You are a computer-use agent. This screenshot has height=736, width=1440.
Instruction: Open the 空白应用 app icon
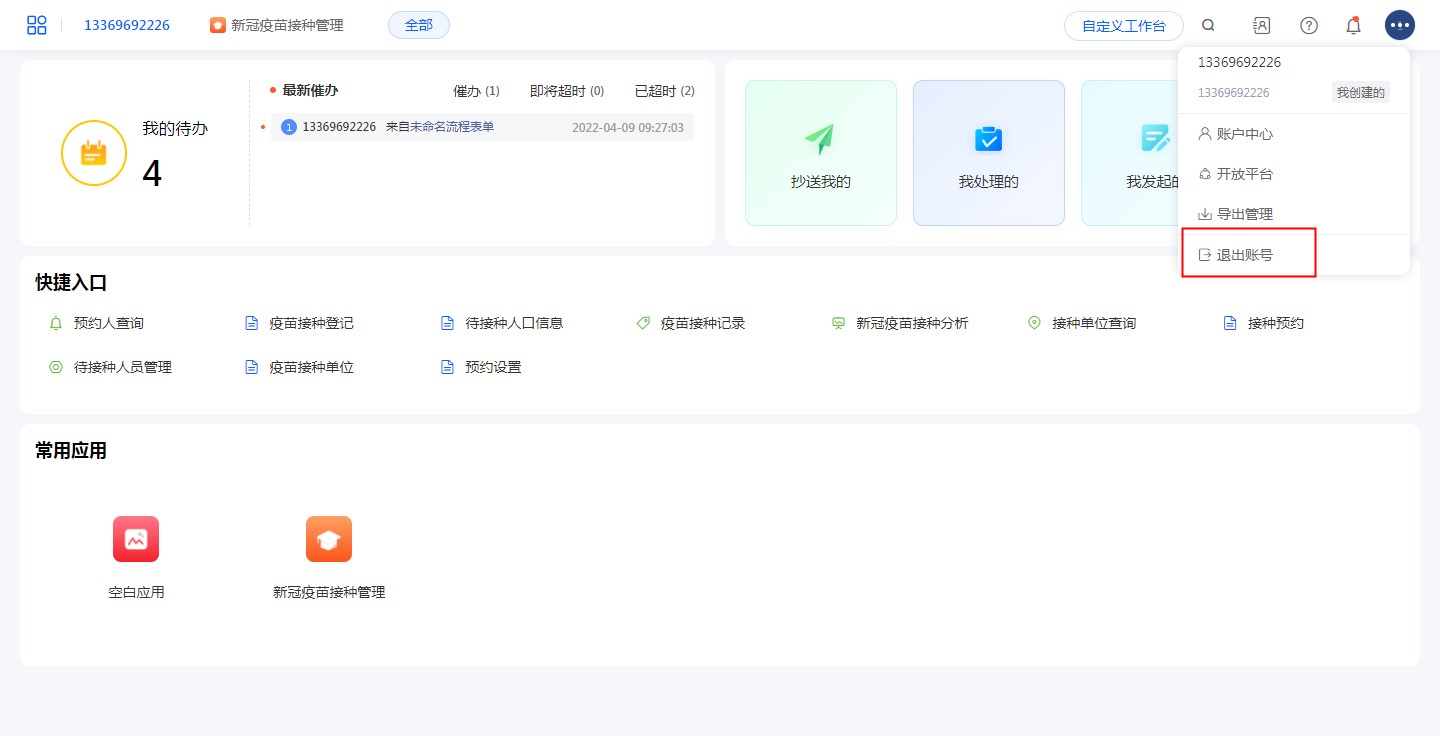136,539
